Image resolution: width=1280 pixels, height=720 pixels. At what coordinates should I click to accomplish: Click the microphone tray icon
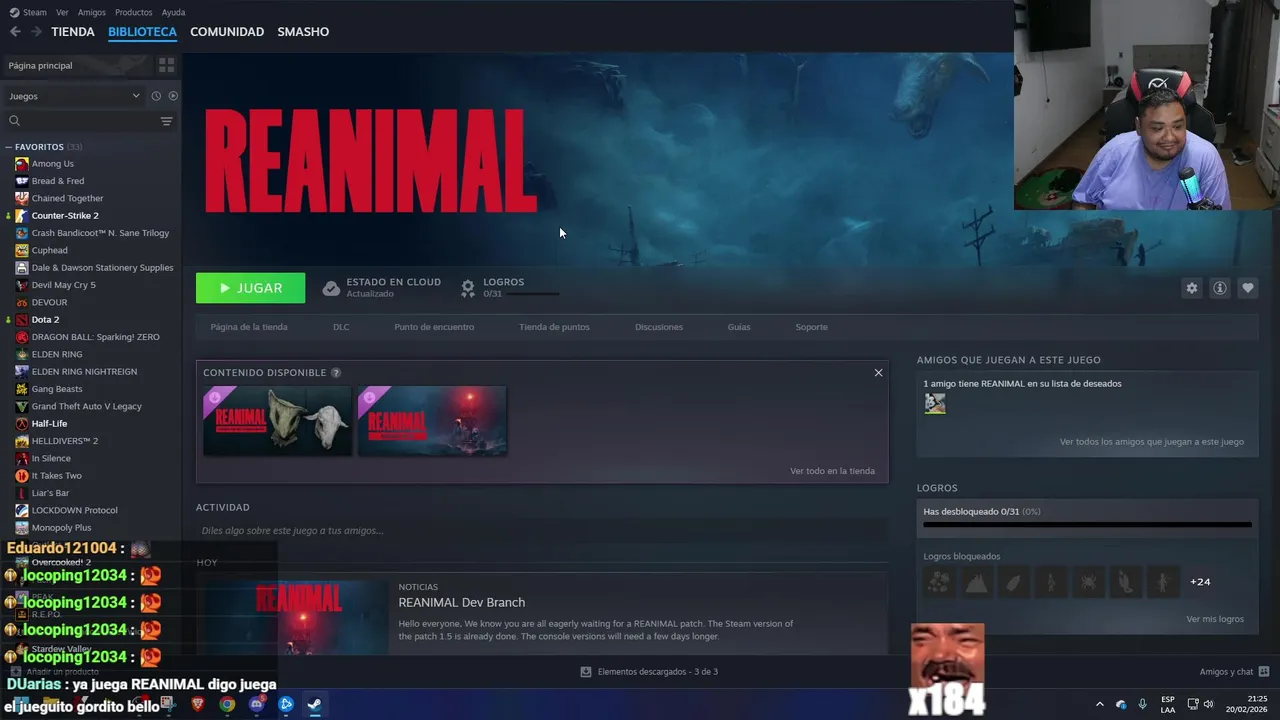[x=1142, y=704]
